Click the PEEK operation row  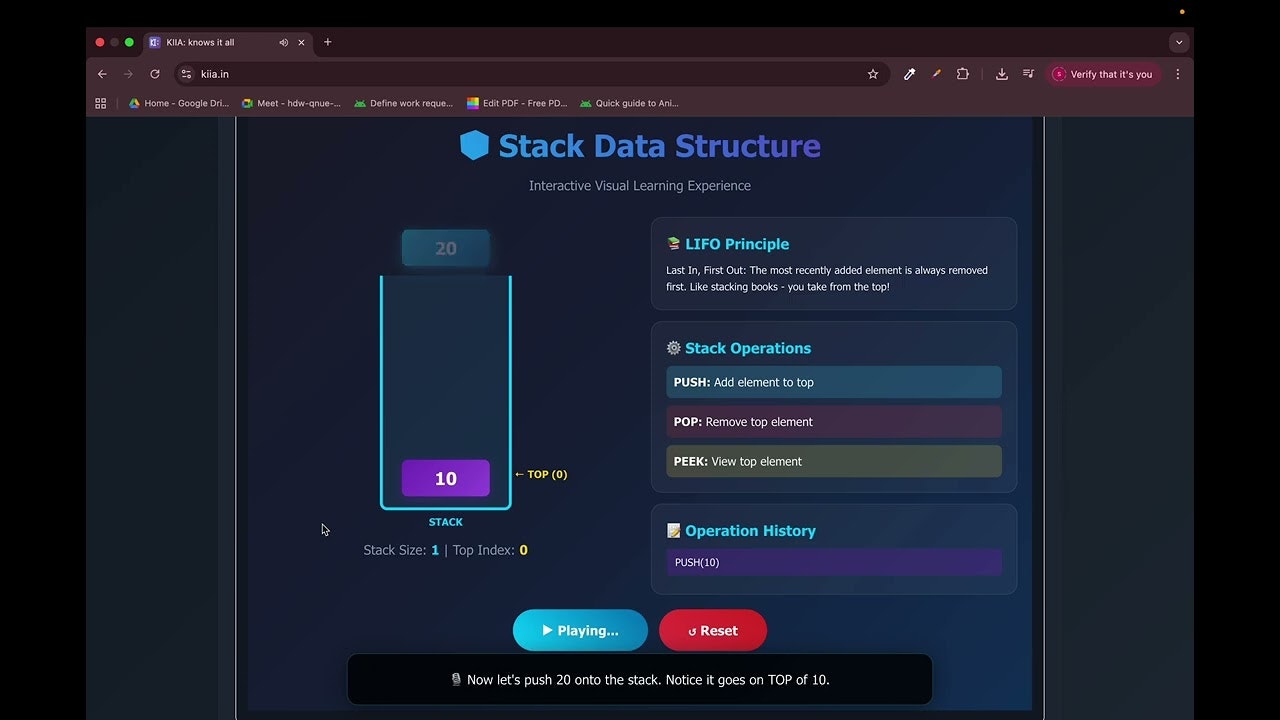tap(834, 461)
